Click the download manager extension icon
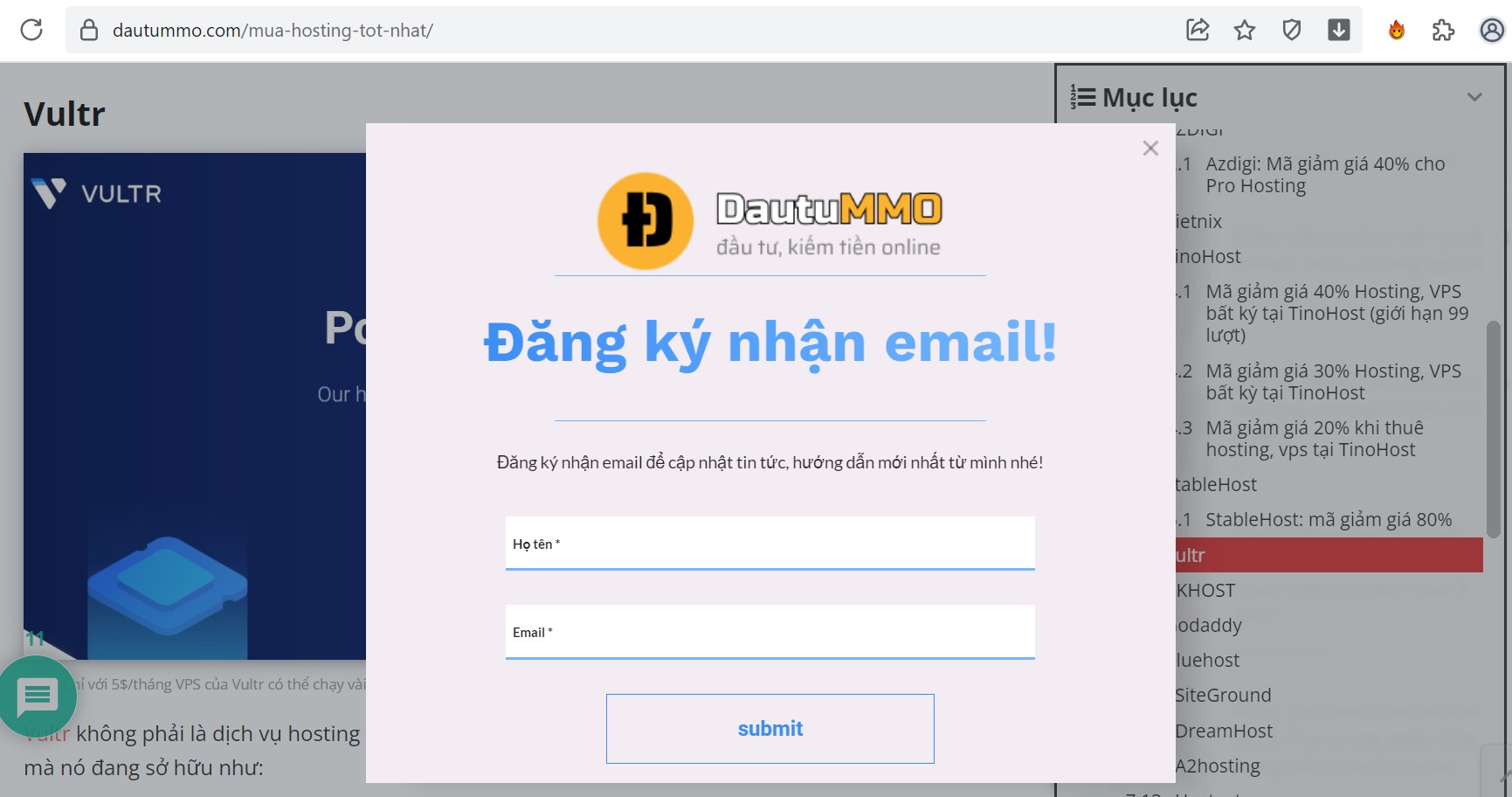This screenshot has height=797, width=1512. [x=1339, y=30]
